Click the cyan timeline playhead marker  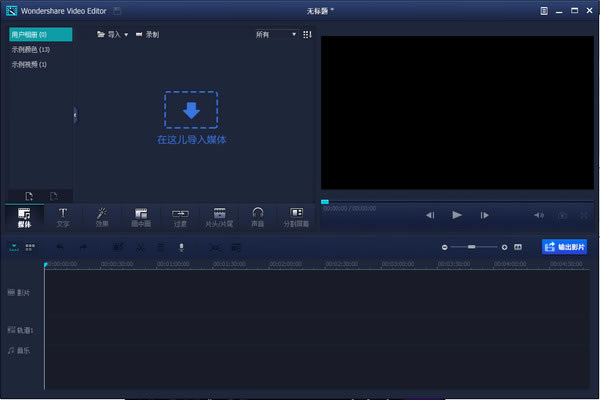[x=46, y=264]
